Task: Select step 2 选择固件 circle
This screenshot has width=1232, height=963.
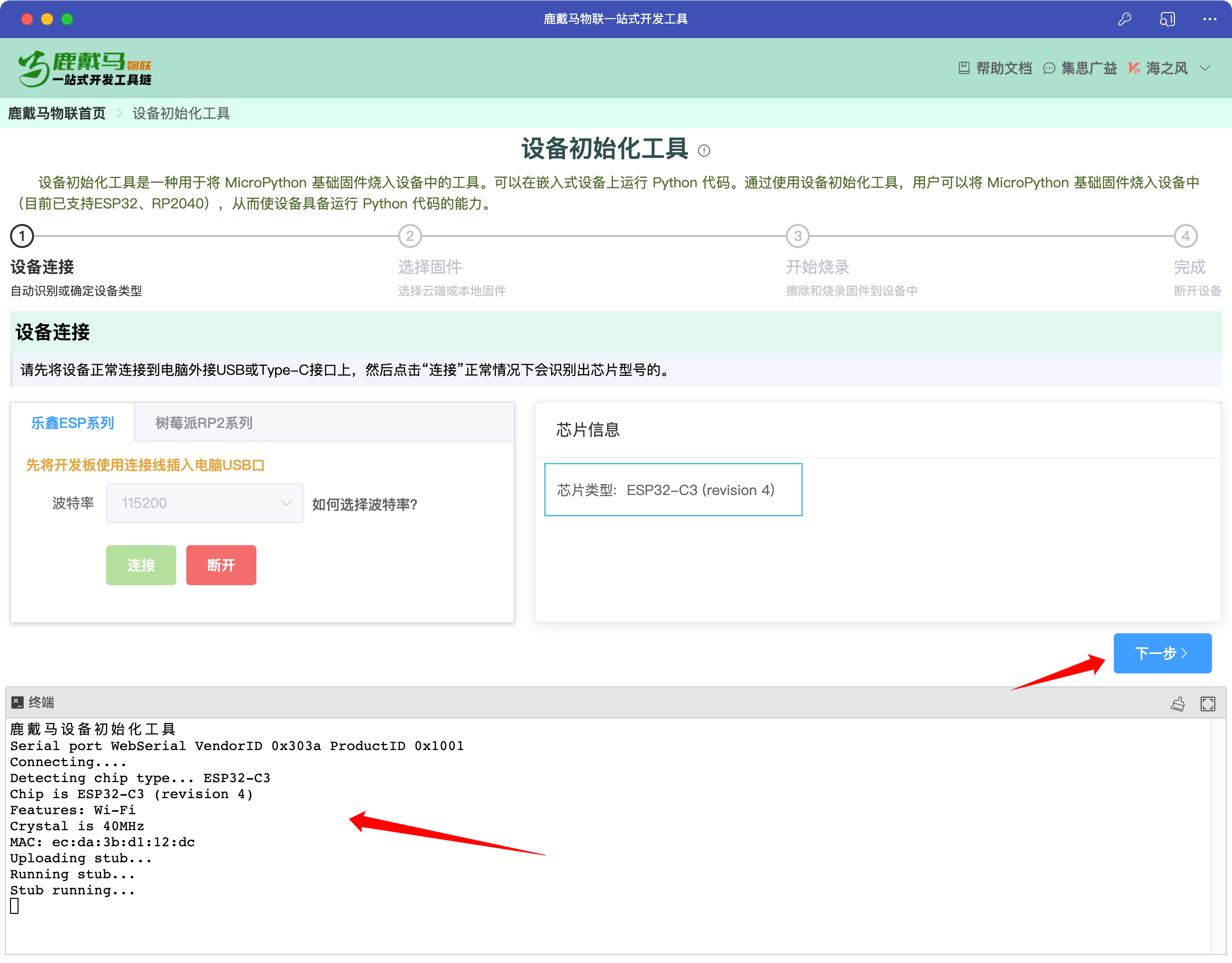Action: pyautogui.click(x=410, y=236)
